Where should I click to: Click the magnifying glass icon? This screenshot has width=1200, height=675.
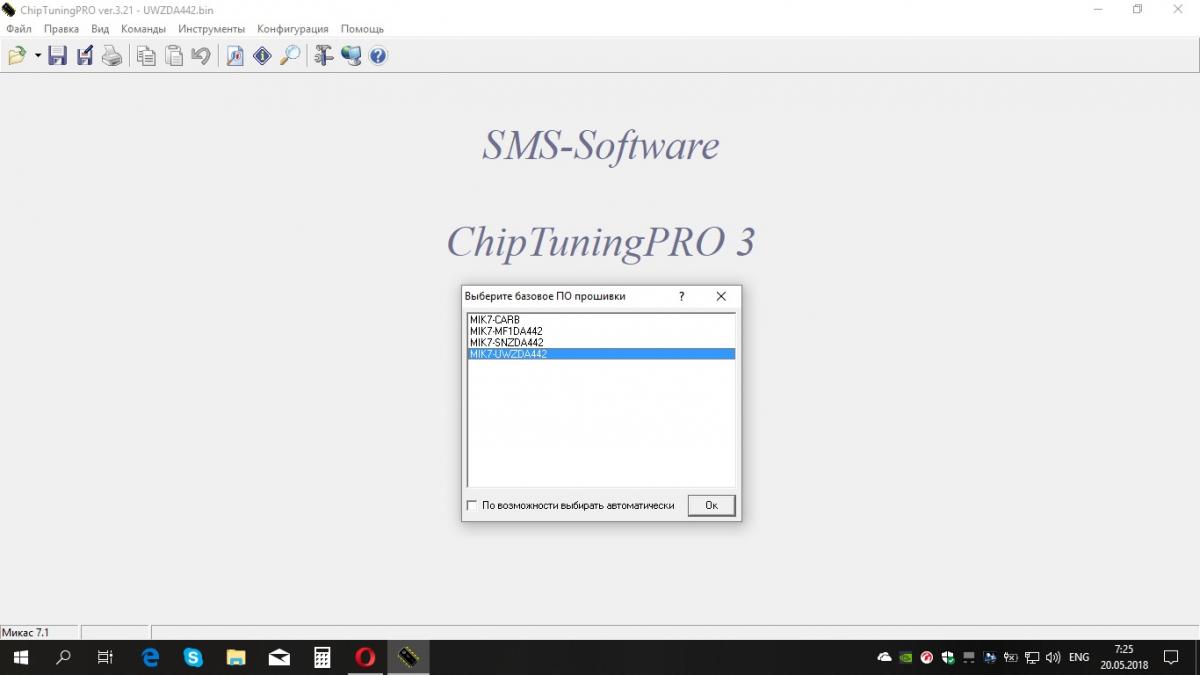[x=290, y=56]
